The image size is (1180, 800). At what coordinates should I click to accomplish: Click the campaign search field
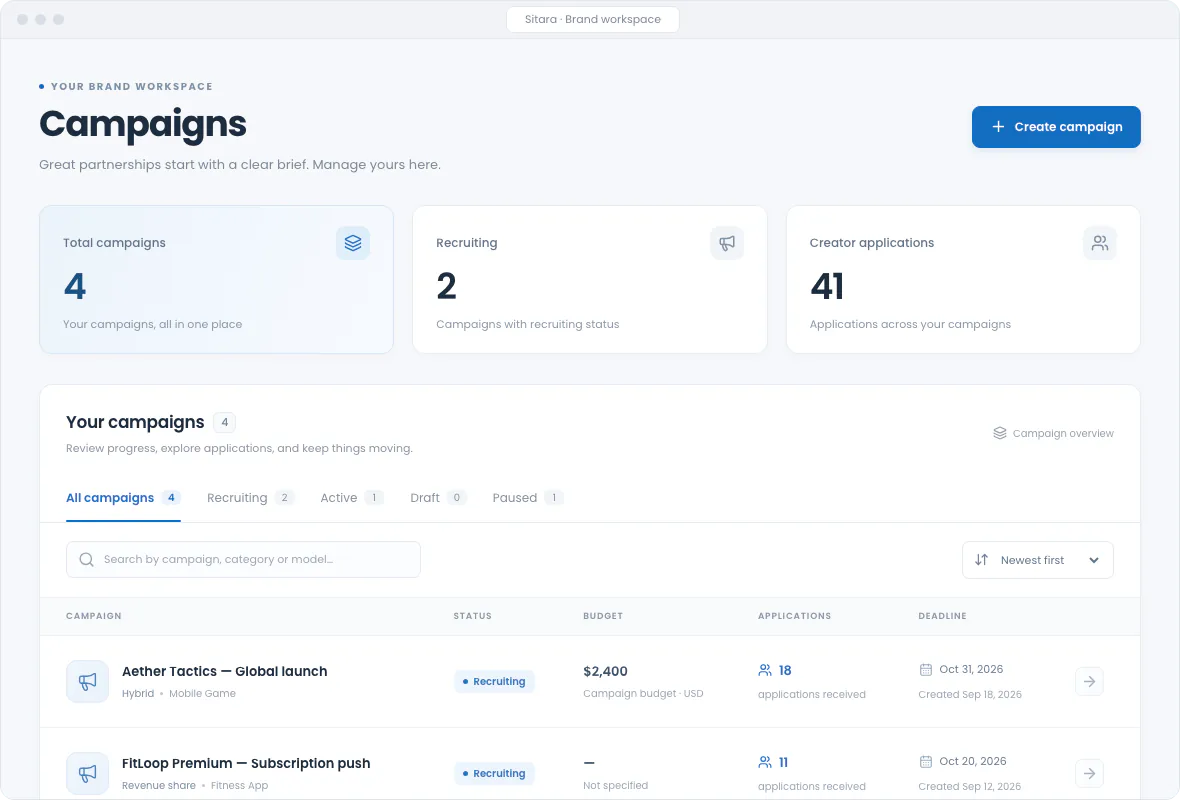tap(243, 559)
